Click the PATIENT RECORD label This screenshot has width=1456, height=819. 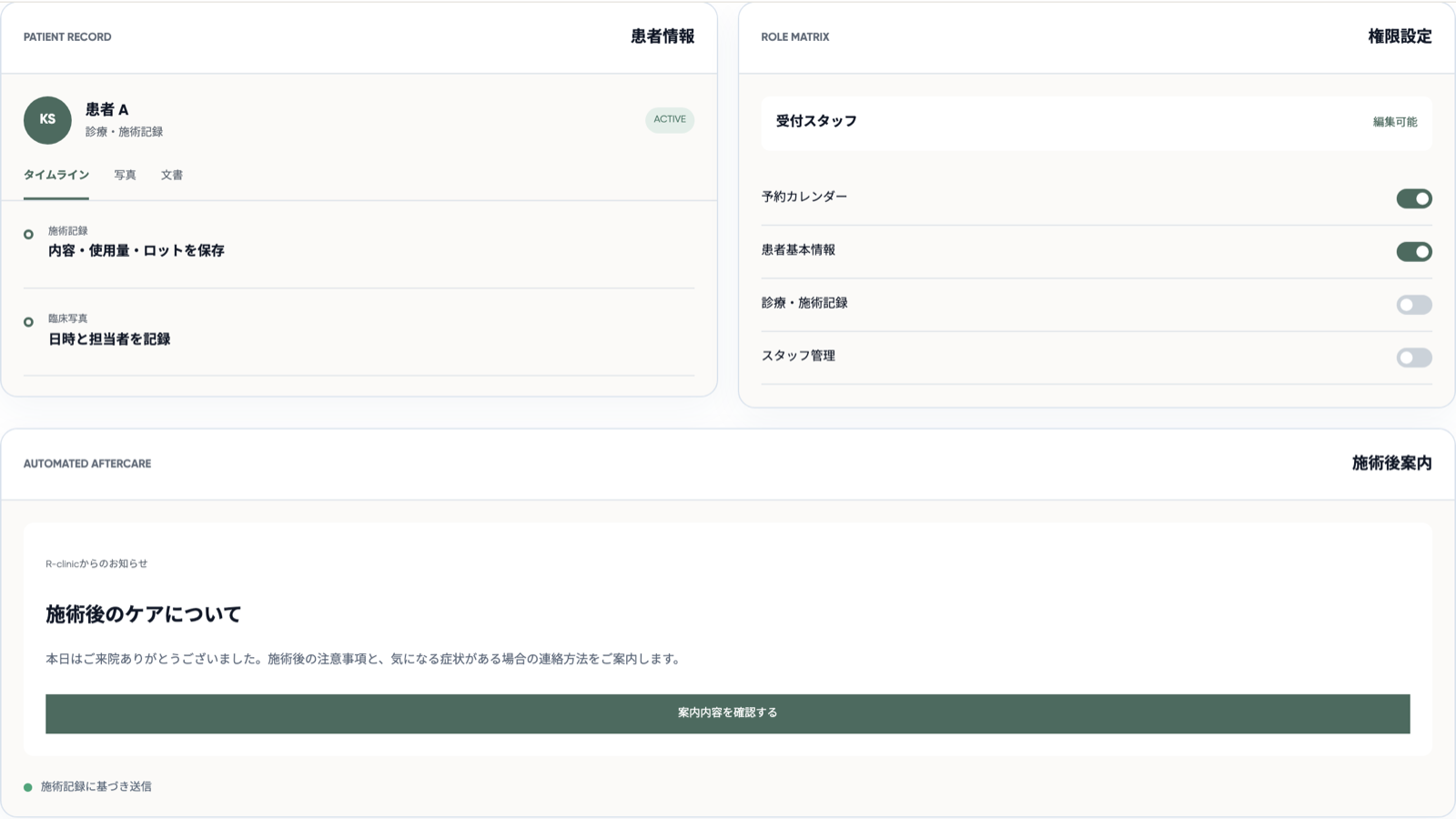point(67,37)
